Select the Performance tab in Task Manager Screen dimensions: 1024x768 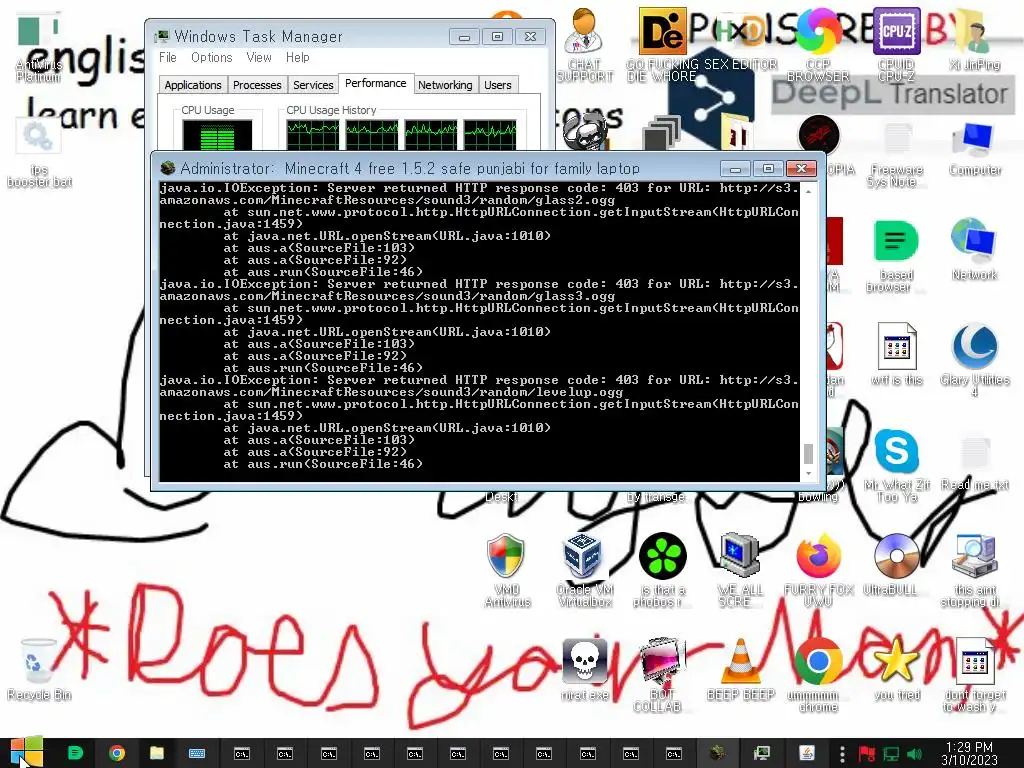point(376,83)
